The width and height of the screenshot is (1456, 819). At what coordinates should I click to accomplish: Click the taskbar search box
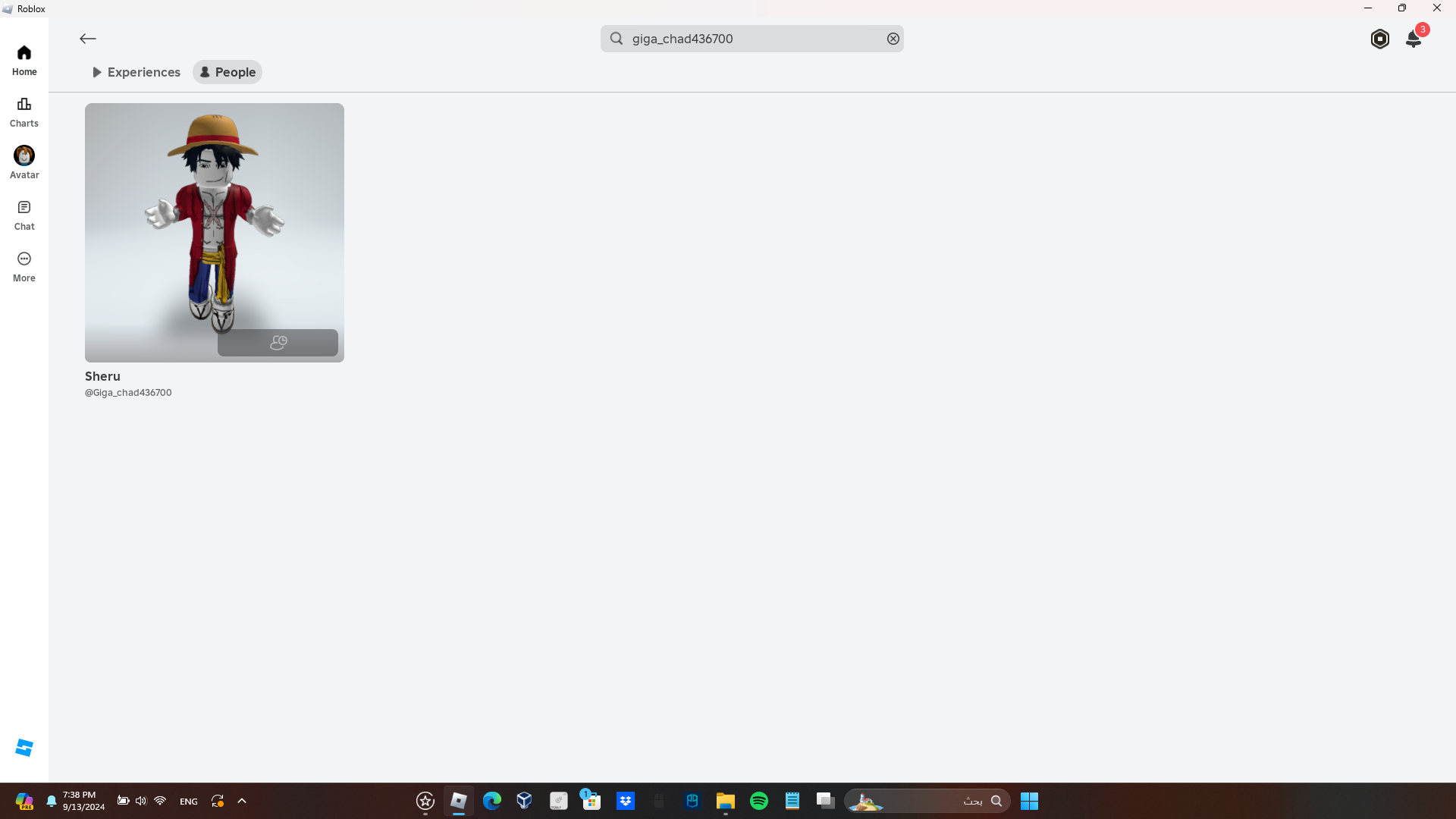tap(927, 801)
